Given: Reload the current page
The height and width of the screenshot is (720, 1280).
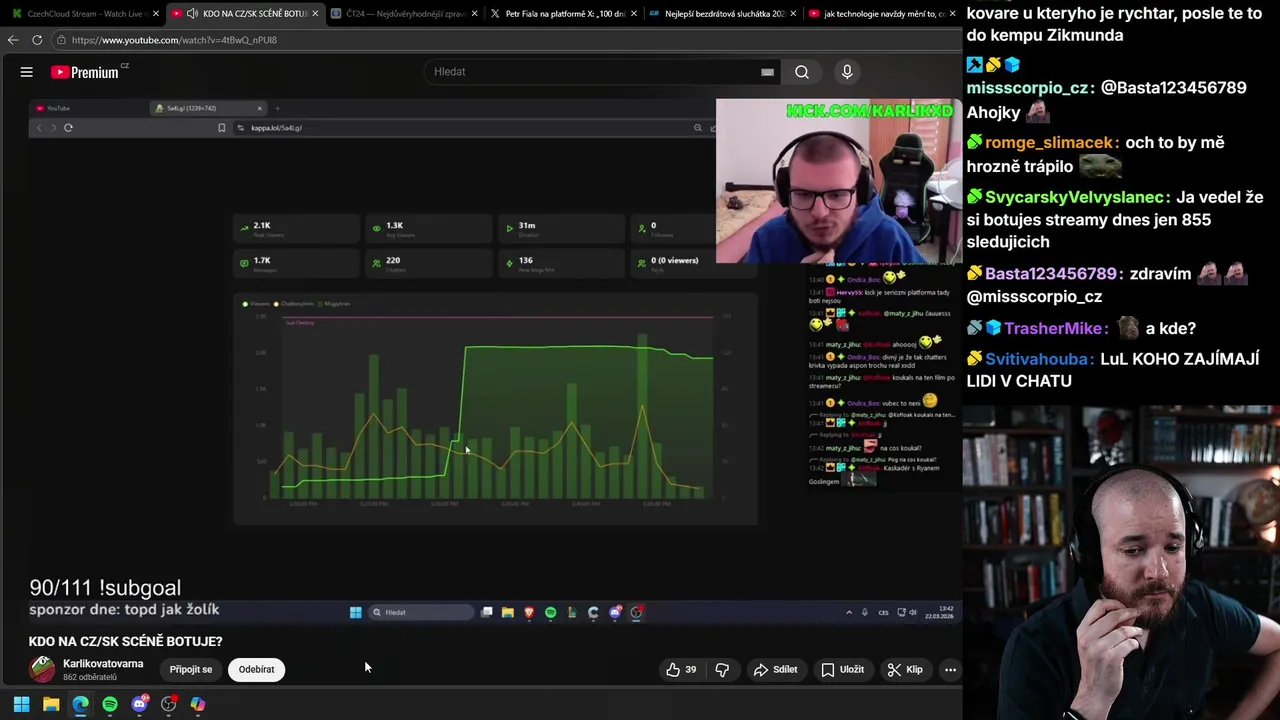Looking at the screenshot, I should [37, 40].
